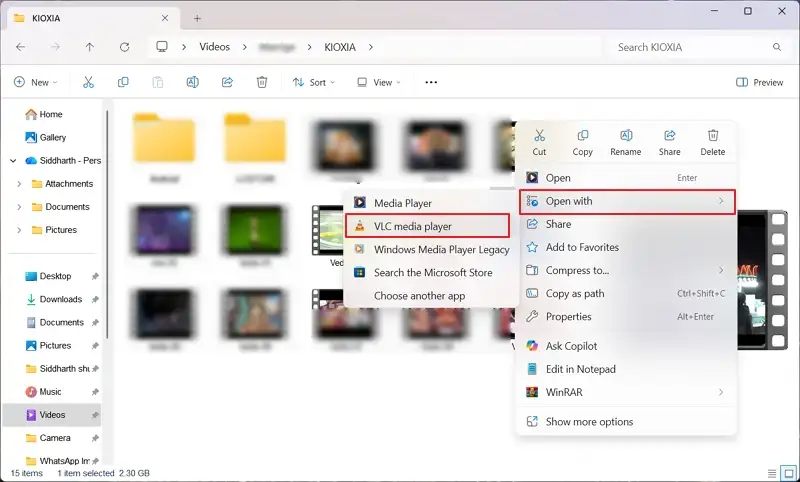Click Add to Favorites
800x482 pixels.
point(626,247)
